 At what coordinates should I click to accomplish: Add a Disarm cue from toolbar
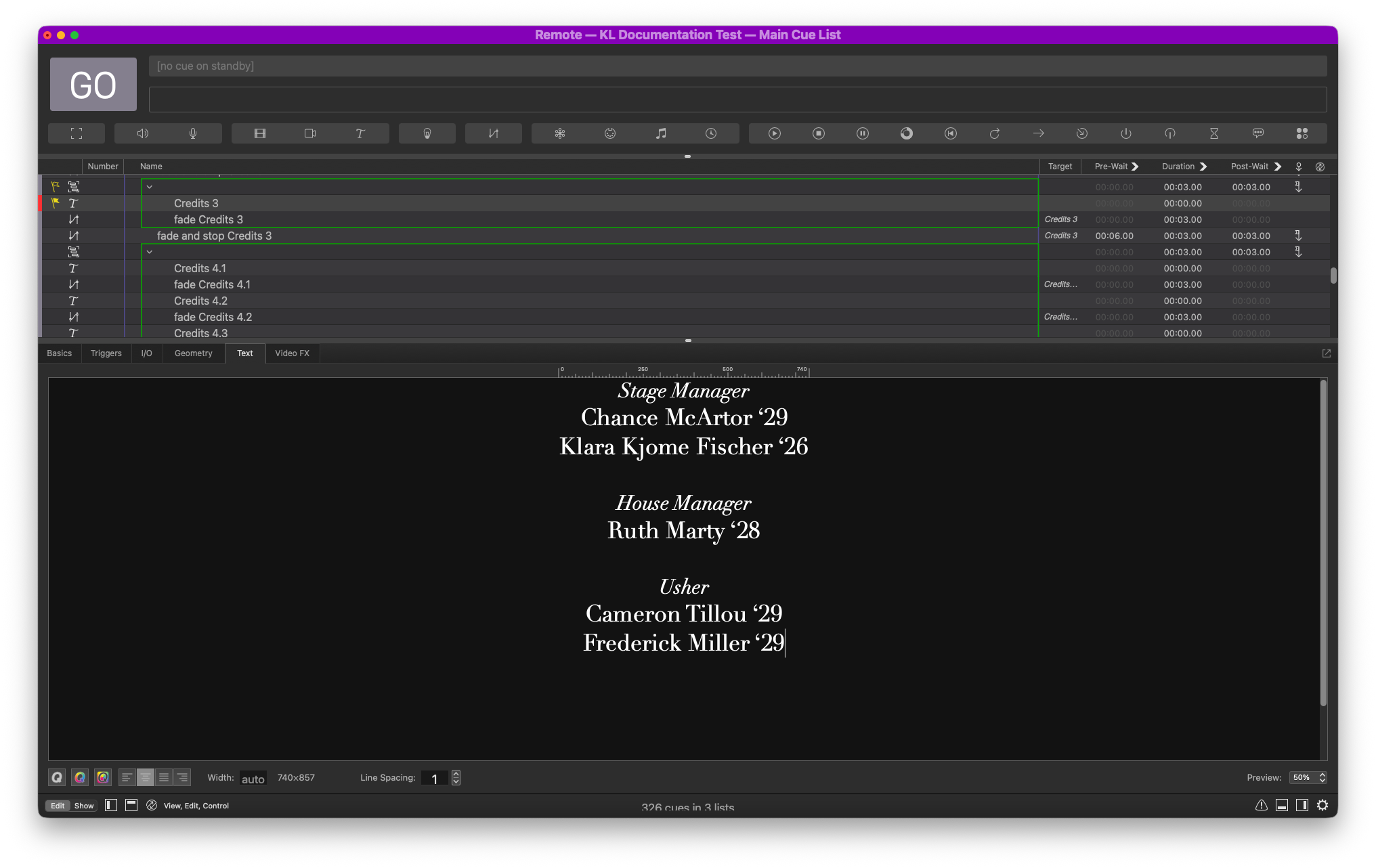(x=1170, y=133)
